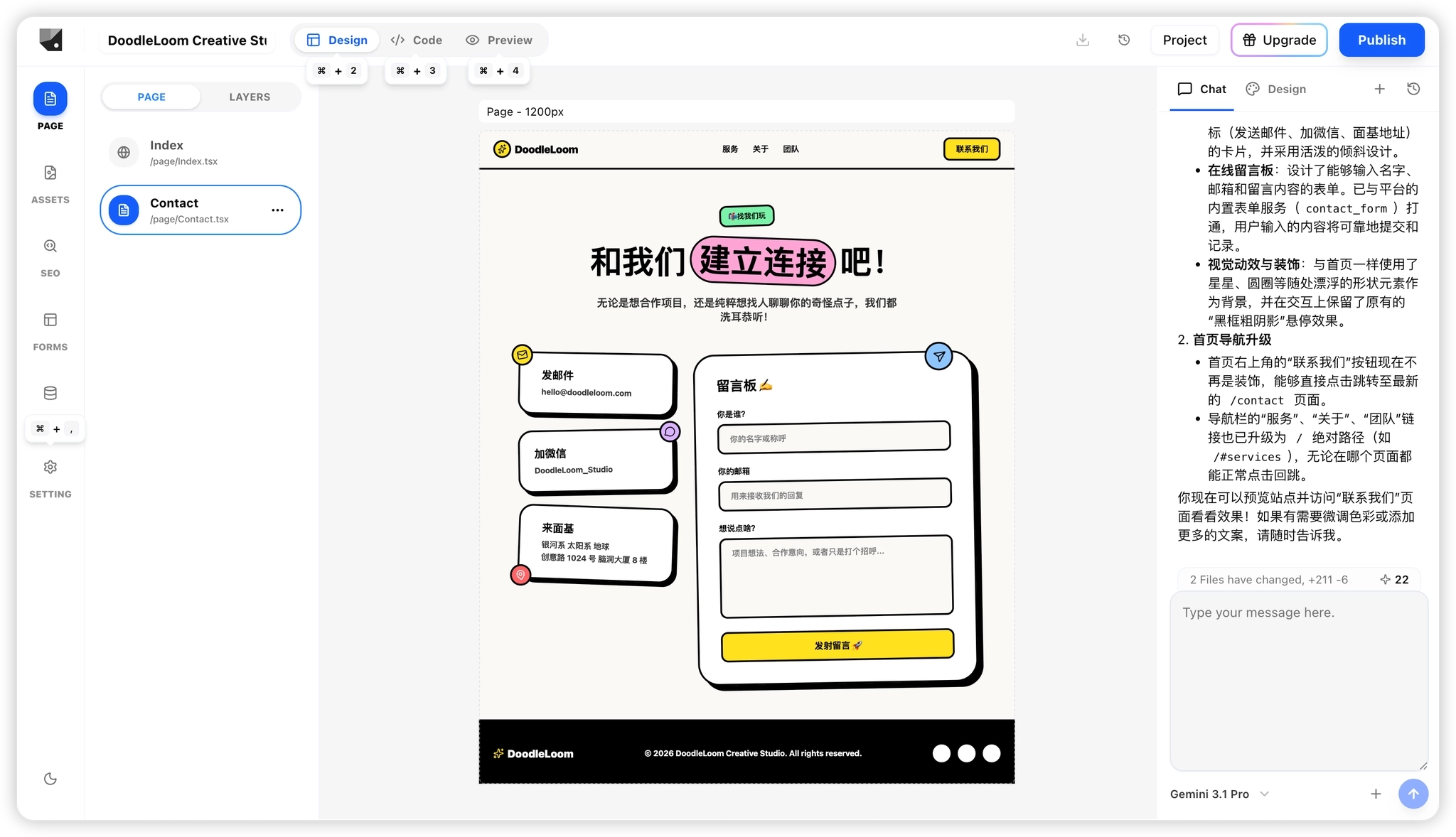The width and height of the screenshot is (1456, 837).
Task: Toggle dark mode moon icon
Action: (50, 779)
